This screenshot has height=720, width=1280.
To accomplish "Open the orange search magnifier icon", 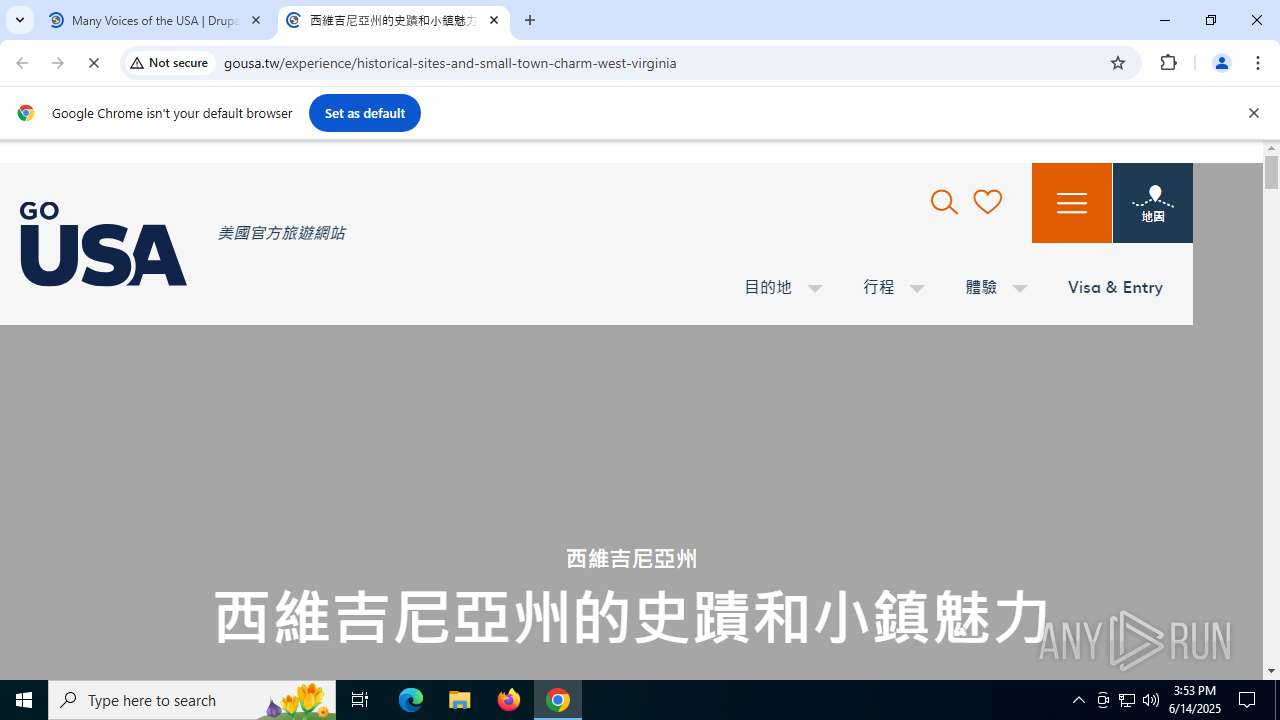I will [944, 202].
